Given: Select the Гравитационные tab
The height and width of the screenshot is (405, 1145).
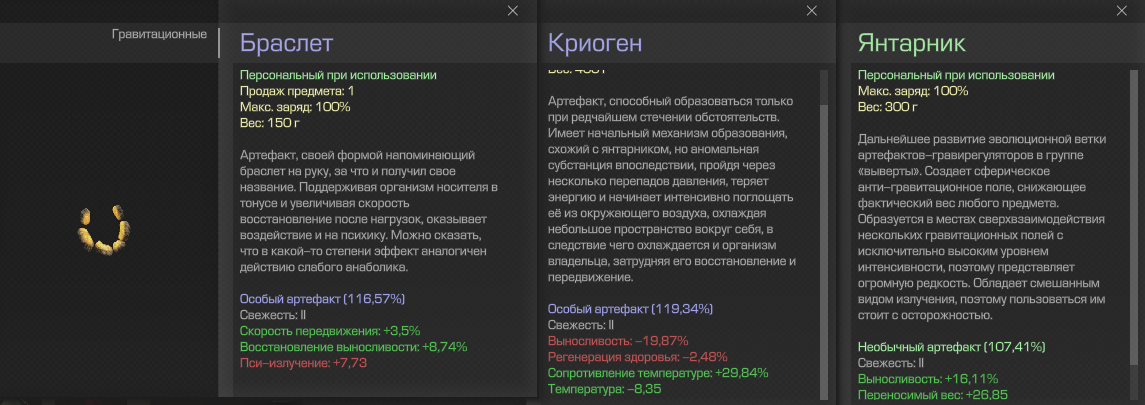Looking at the screenshot, I should (159, 34).
